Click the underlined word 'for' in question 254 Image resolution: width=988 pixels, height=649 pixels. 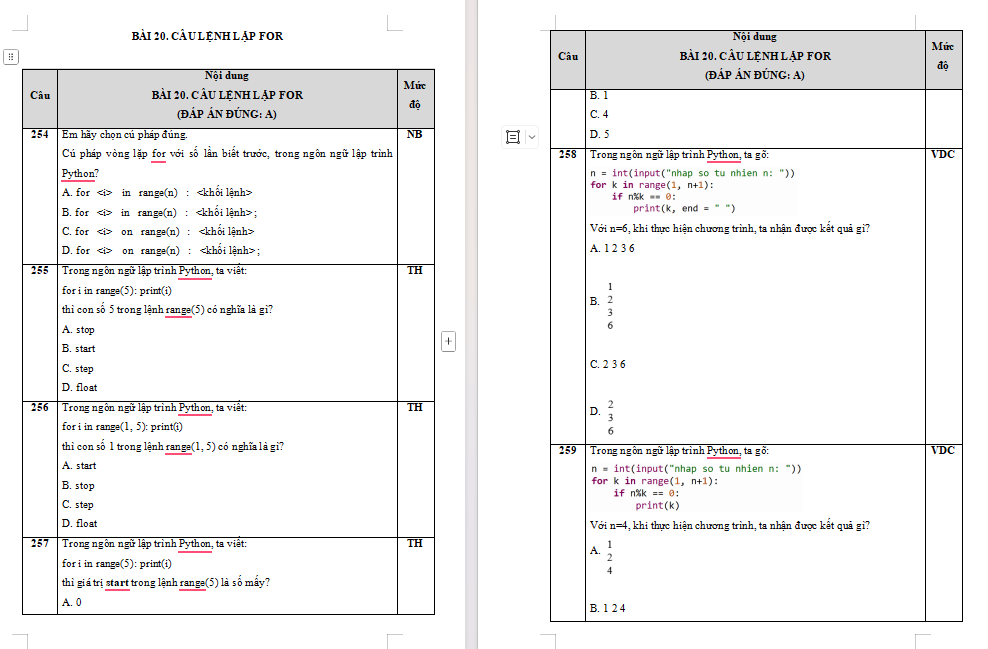[159, 154]
